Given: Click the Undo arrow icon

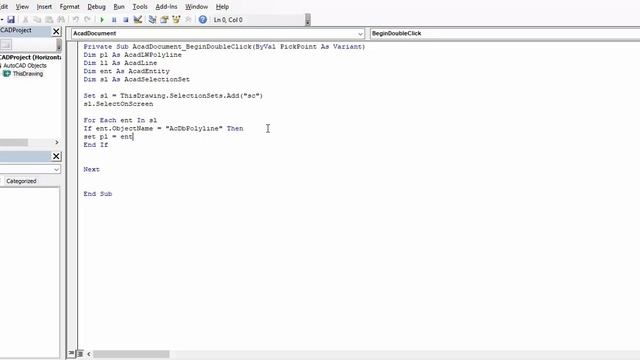Looking at the screenshot, I should [76, 20].
